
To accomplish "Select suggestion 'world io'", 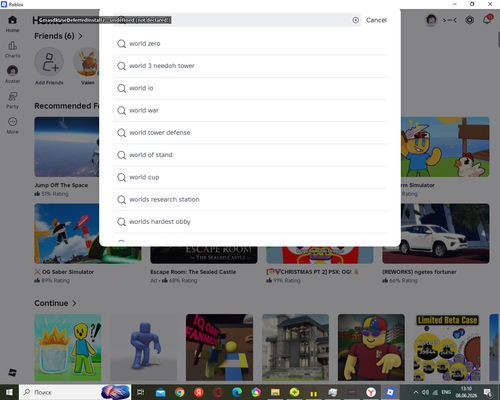I will point(250,88).
